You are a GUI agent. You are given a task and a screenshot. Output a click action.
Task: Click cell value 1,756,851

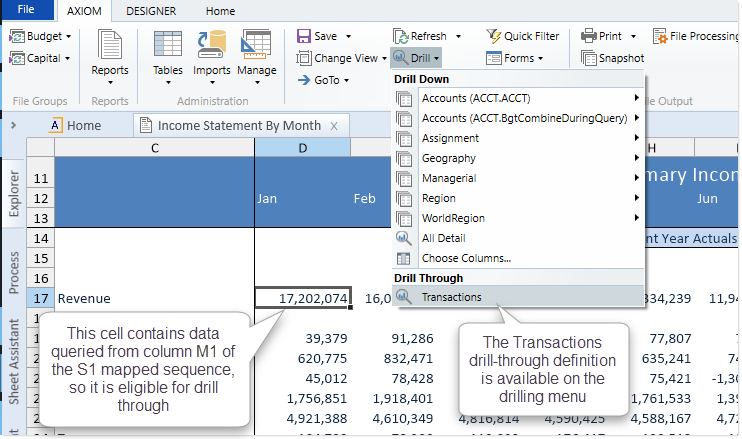tap(317, 399)
